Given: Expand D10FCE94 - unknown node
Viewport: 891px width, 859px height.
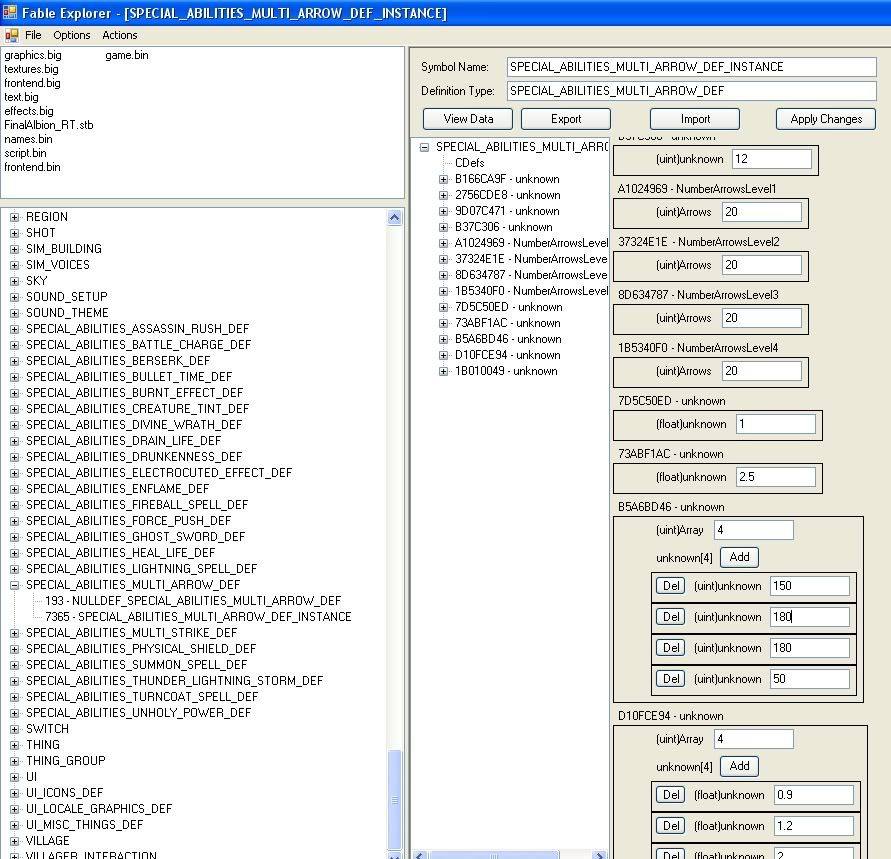Looking at the screenshot, I should point(443,355).
